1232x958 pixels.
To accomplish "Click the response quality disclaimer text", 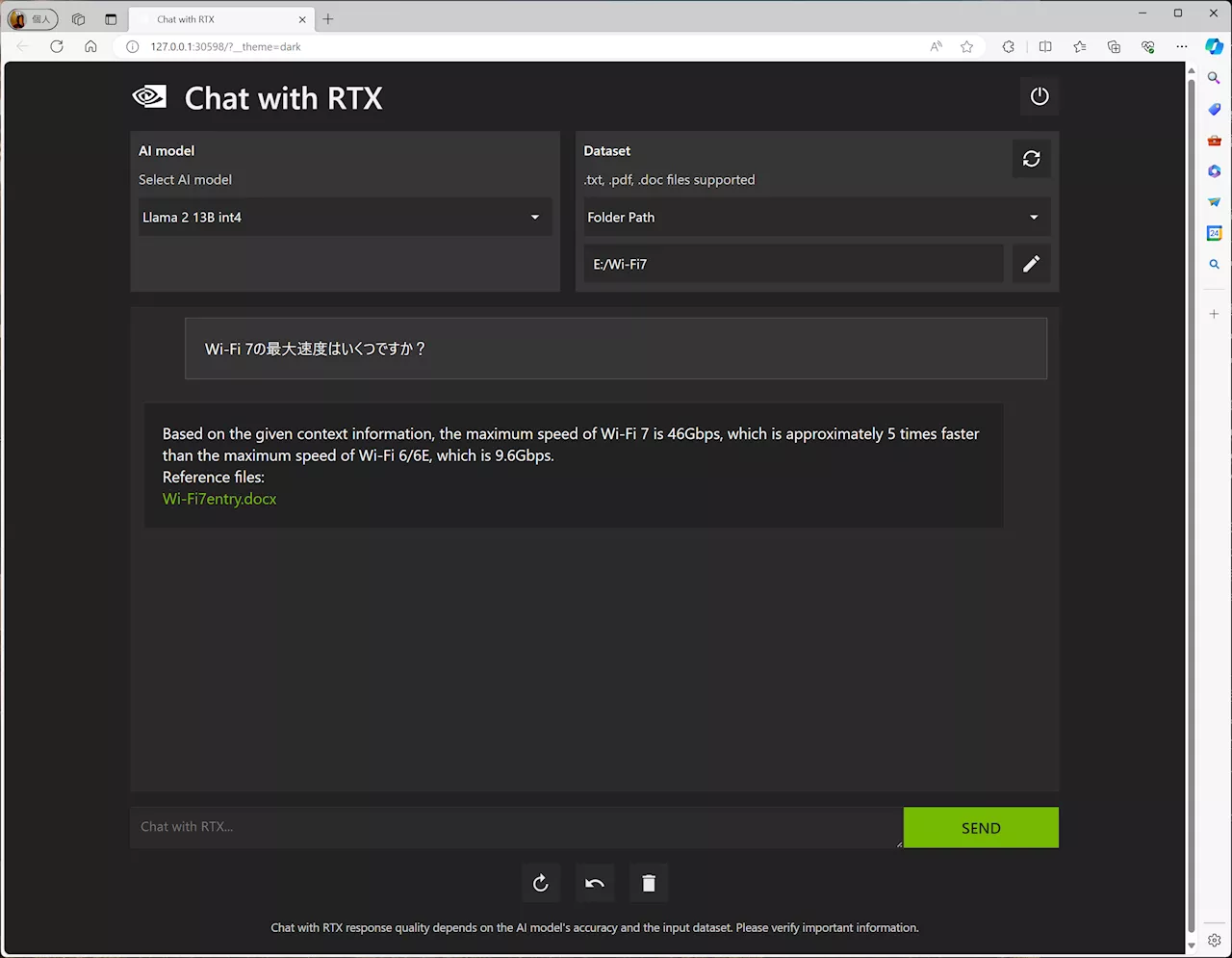I will pos(595,928).
